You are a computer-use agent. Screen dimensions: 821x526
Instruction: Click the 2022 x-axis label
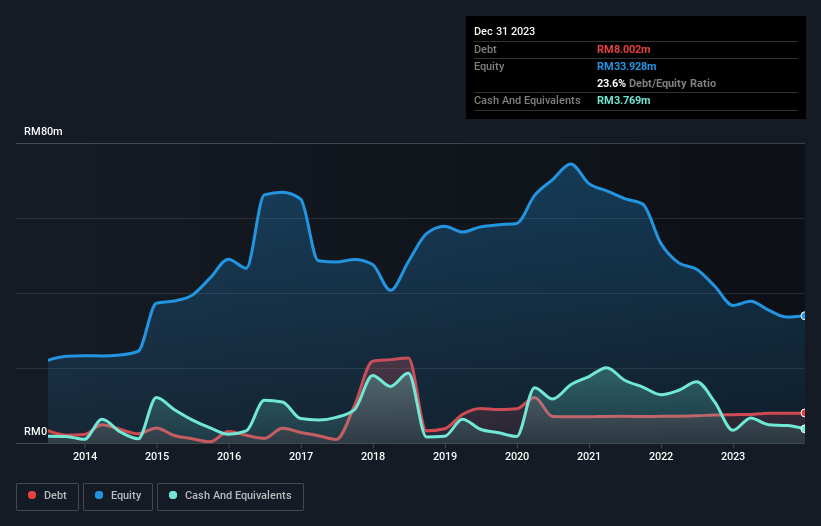click(x=661, y=456)
